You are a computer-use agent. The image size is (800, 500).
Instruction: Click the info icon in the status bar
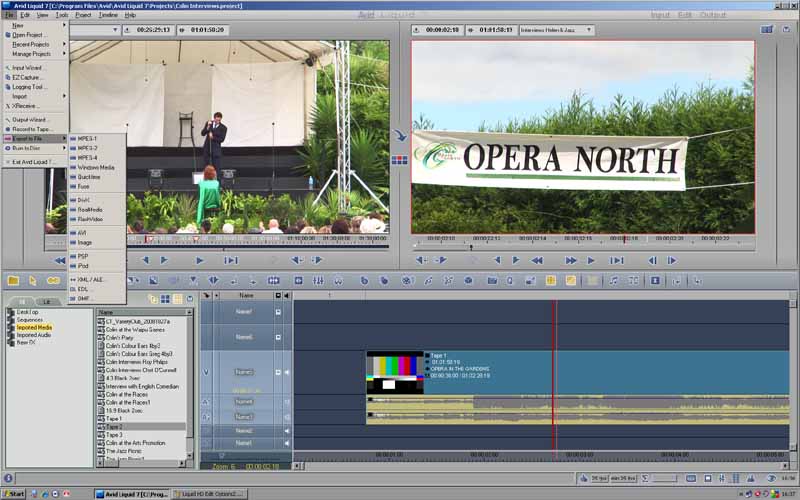click(x=8, y=478)
